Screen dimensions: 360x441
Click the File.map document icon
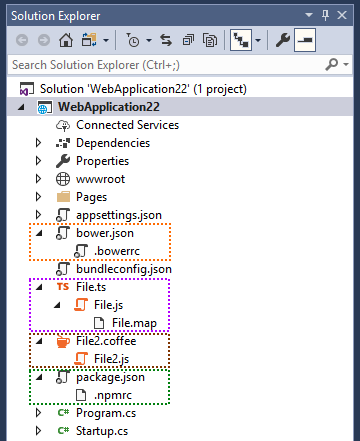99,323
